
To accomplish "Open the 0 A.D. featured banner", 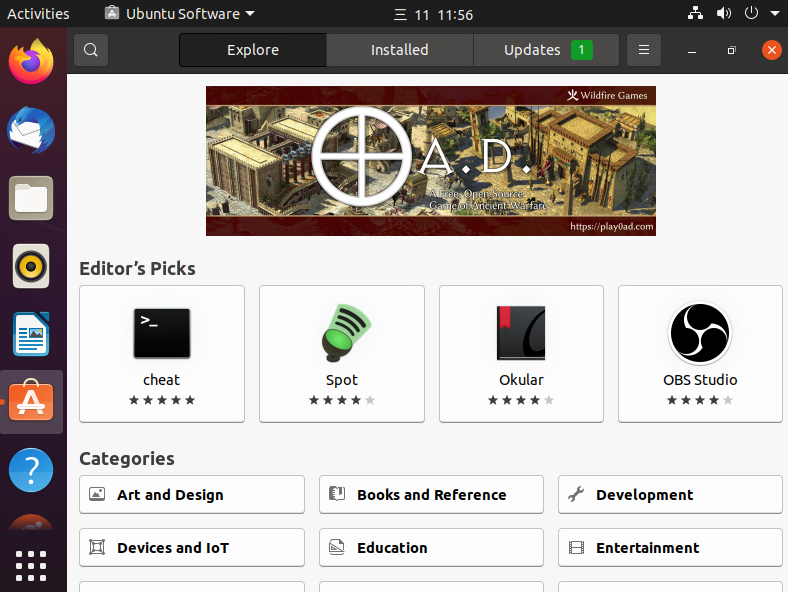I will coord(431,161).
